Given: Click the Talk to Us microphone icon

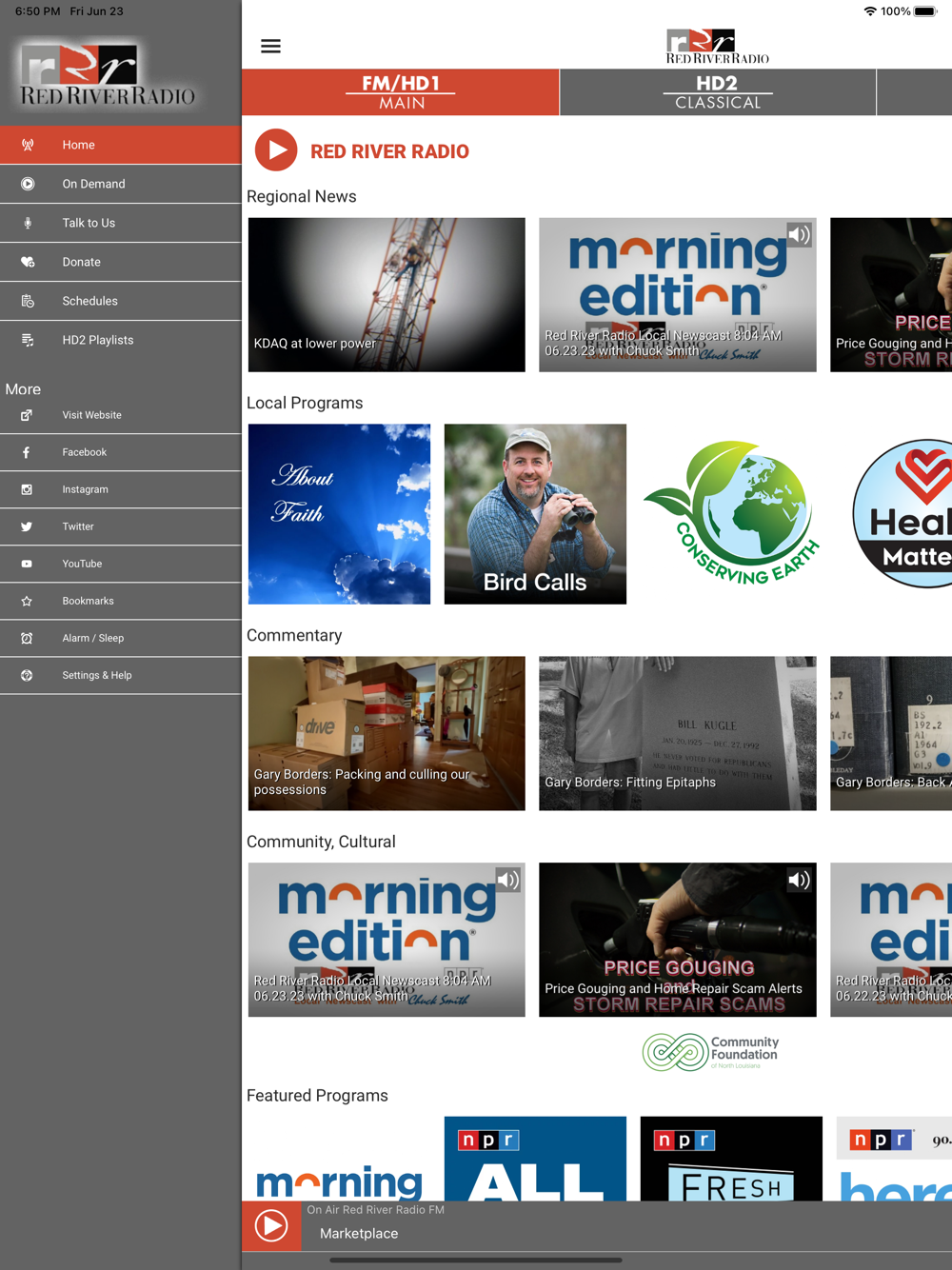Looking at the screenshot, I should [x=28, y=223].
